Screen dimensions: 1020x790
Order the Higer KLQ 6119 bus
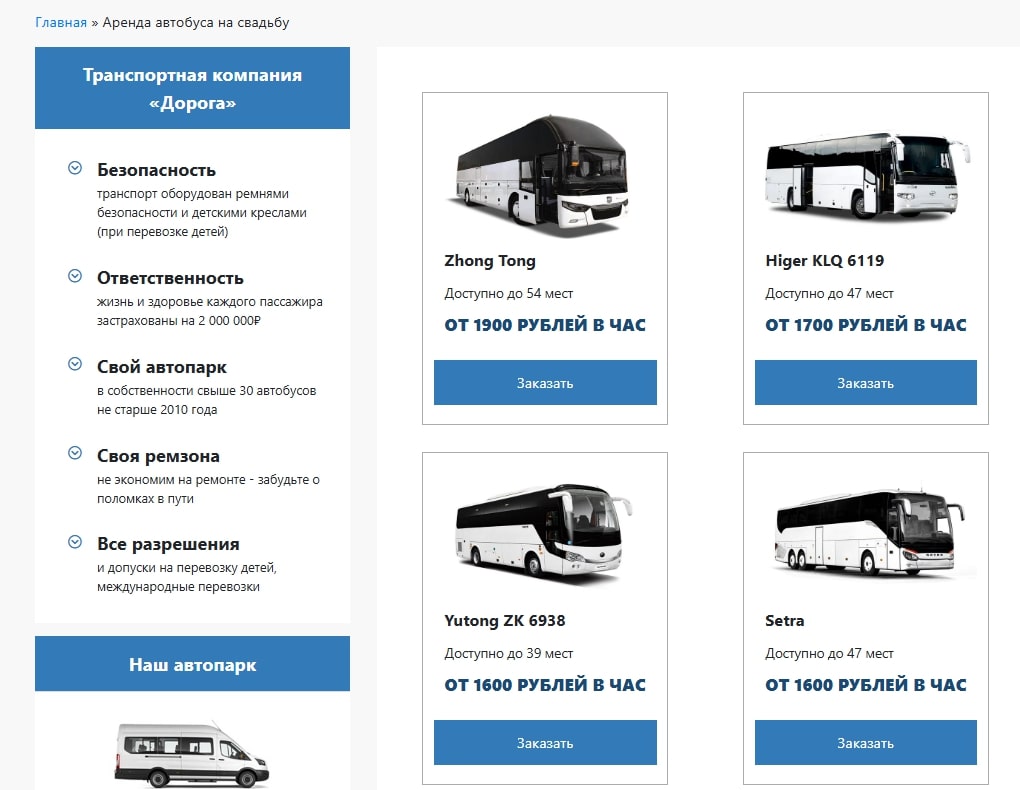point(866,383)
